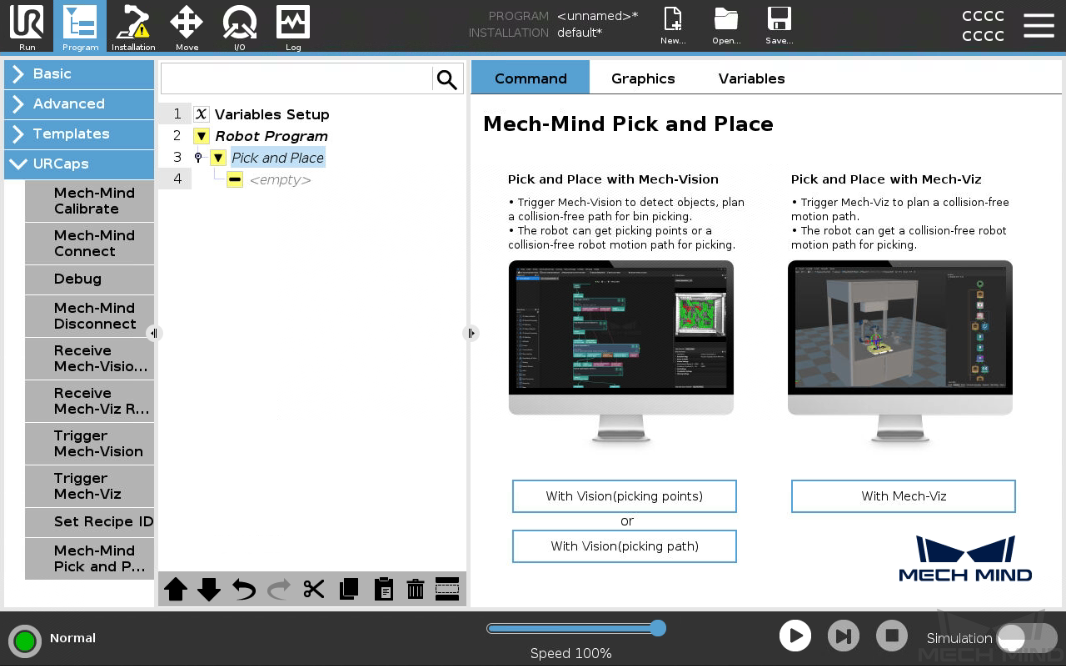Click the unnamed program name
This screenshot has width=1066, height=666.
pyautogui.click(x=598, y=16)
